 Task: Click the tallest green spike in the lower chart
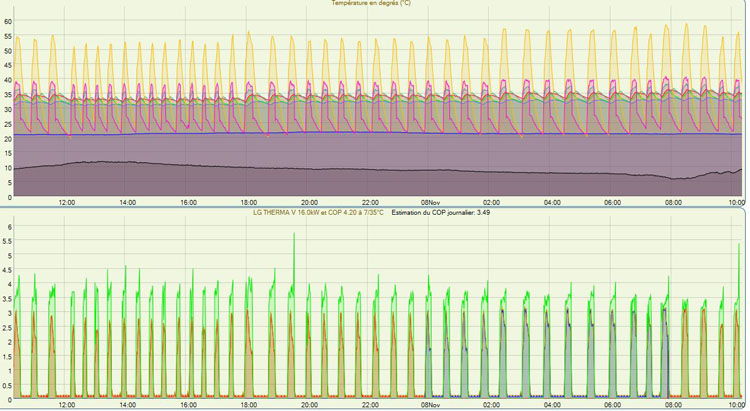pyautogui.click(x=294, y=236)
